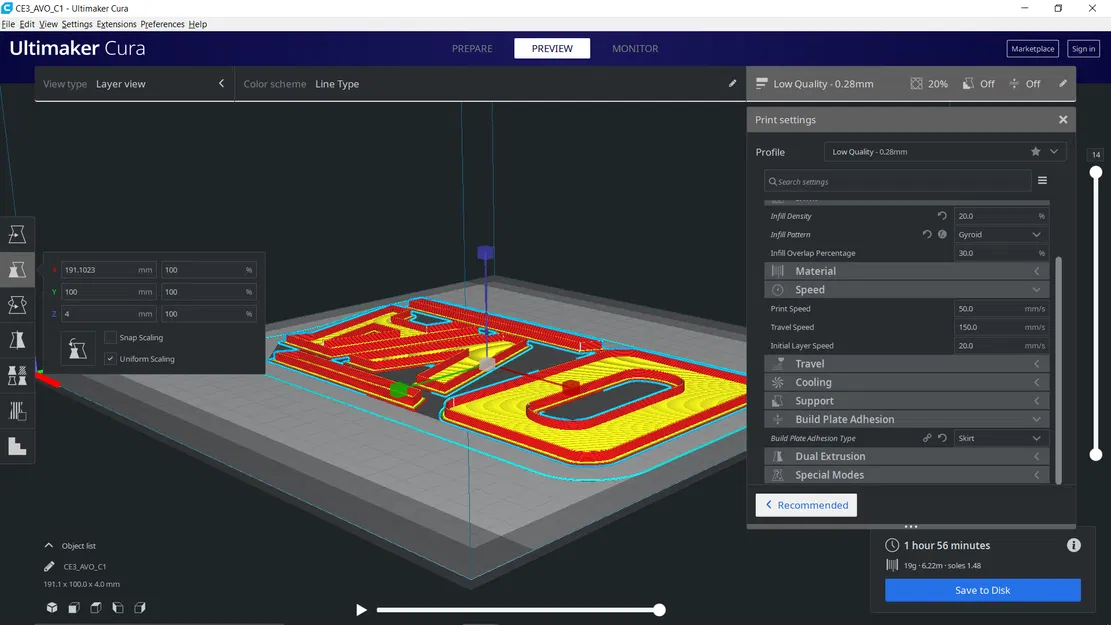The image size is (1111, 625).
Task: Play the layer simulation
Action: coord(361,609)
